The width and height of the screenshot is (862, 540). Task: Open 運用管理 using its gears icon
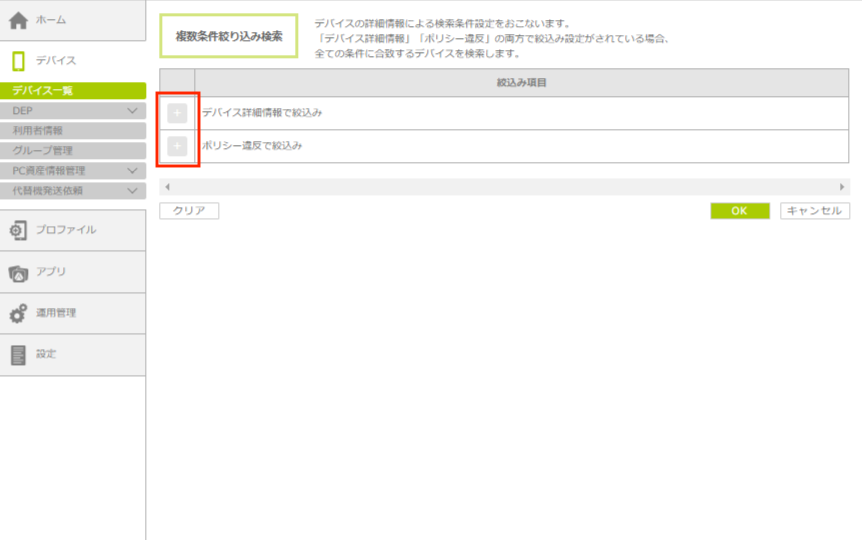pyautogui.click(x=18, y=313)
